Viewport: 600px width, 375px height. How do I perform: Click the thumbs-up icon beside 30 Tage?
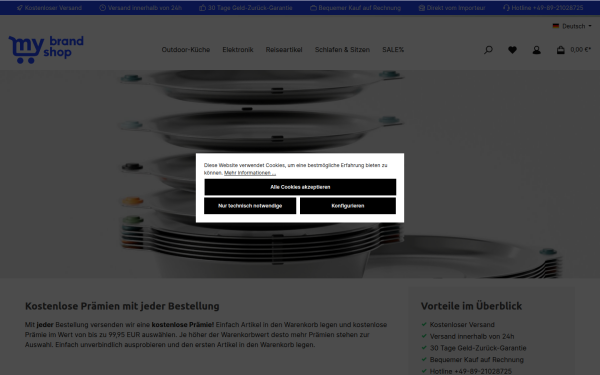[202, 8]
